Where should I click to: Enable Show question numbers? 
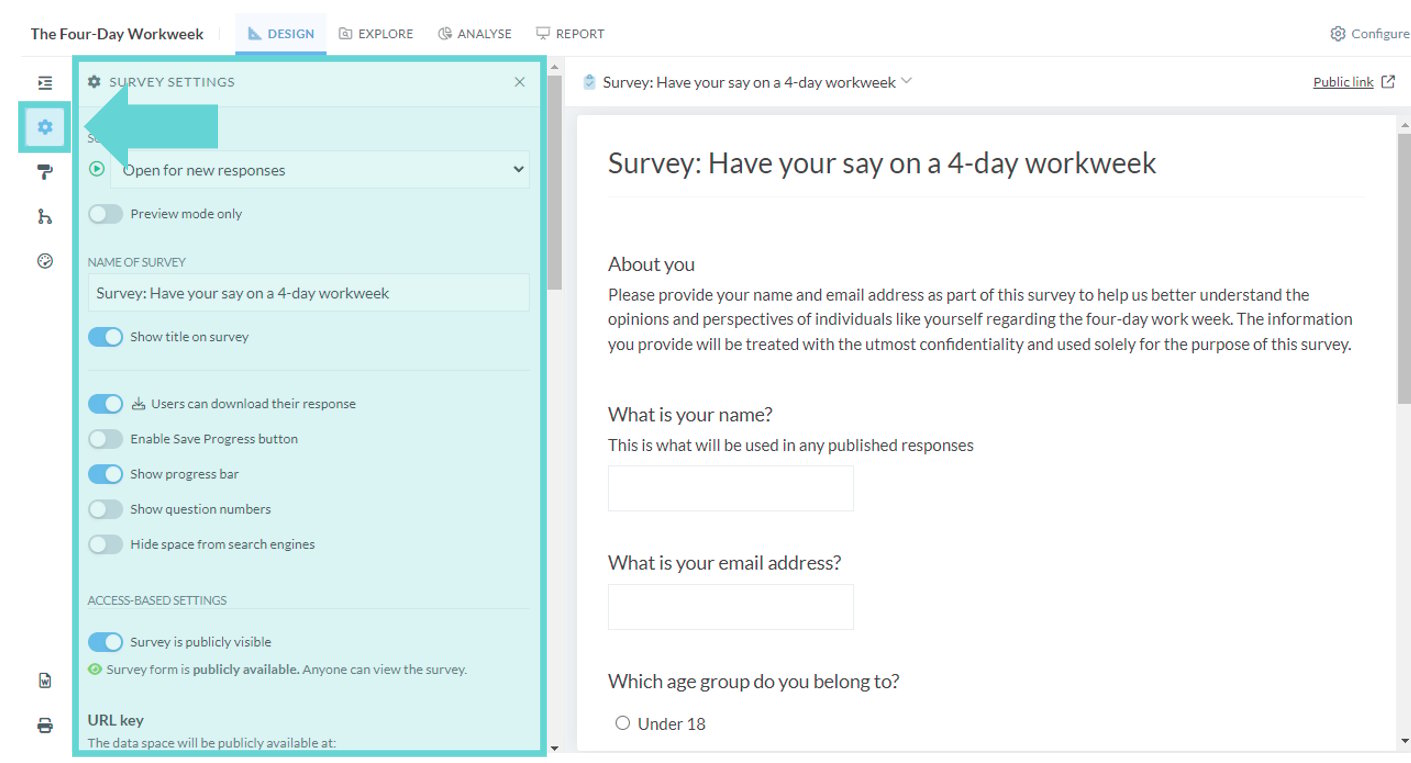105,509
